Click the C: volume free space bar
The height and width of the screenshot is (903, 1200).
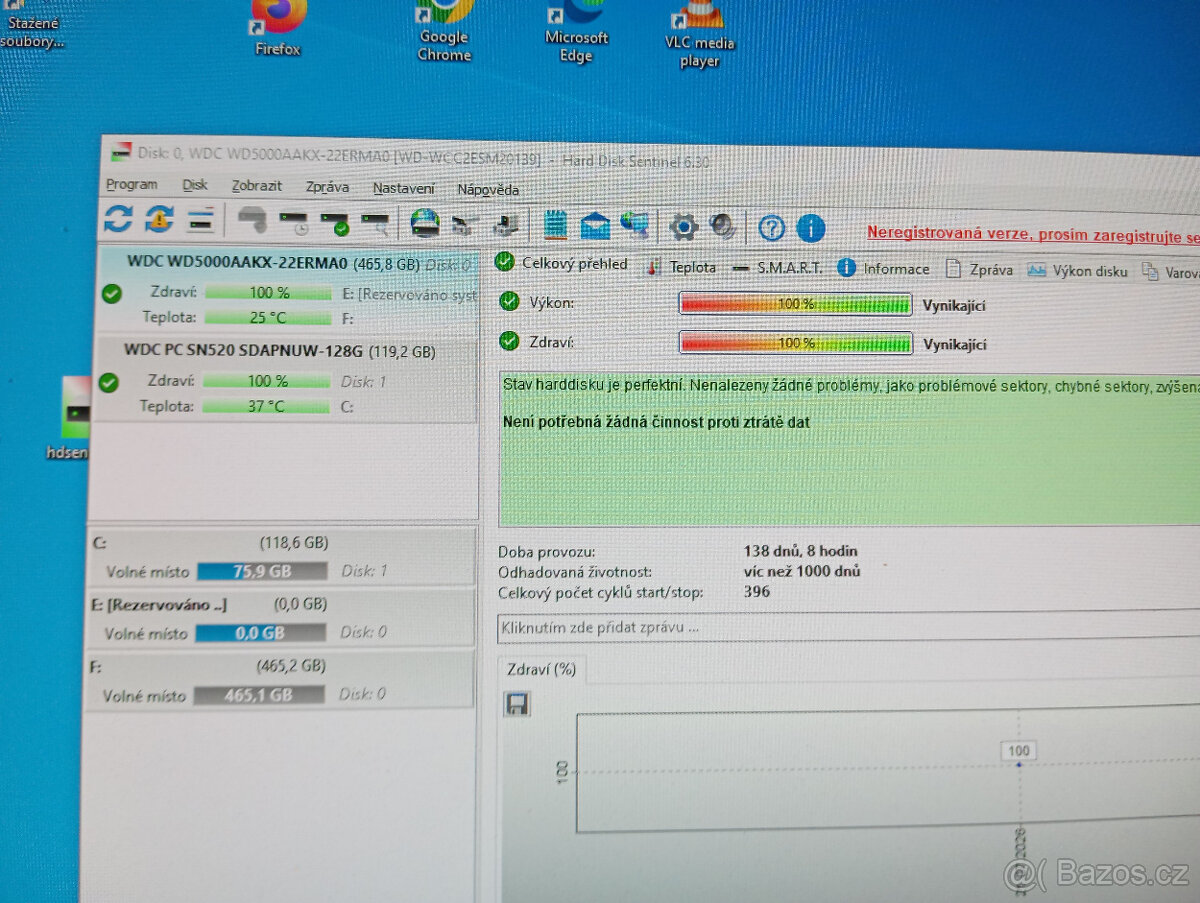[x=262, y=571]
